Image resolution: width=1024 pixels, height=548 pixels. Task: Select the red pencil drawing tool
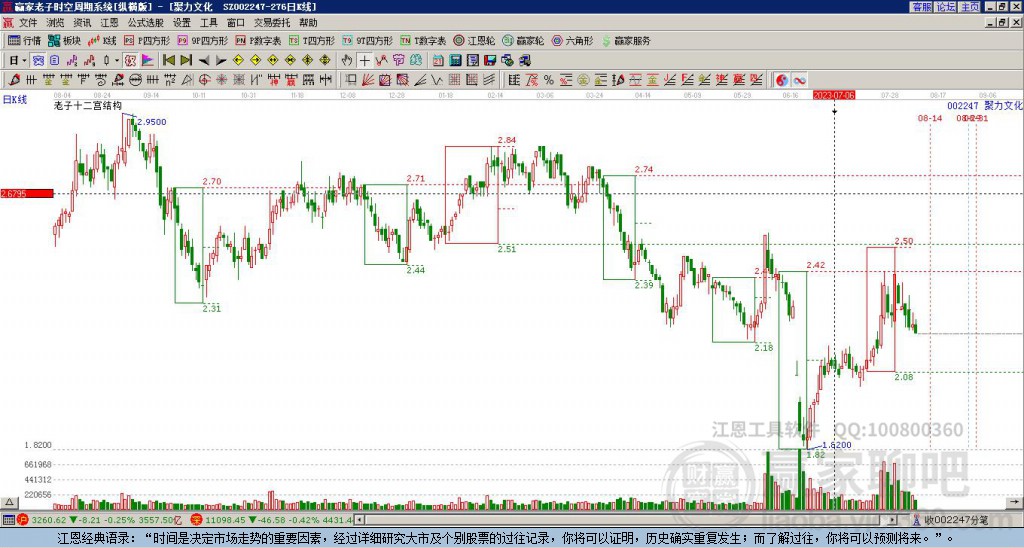(14, 80)
